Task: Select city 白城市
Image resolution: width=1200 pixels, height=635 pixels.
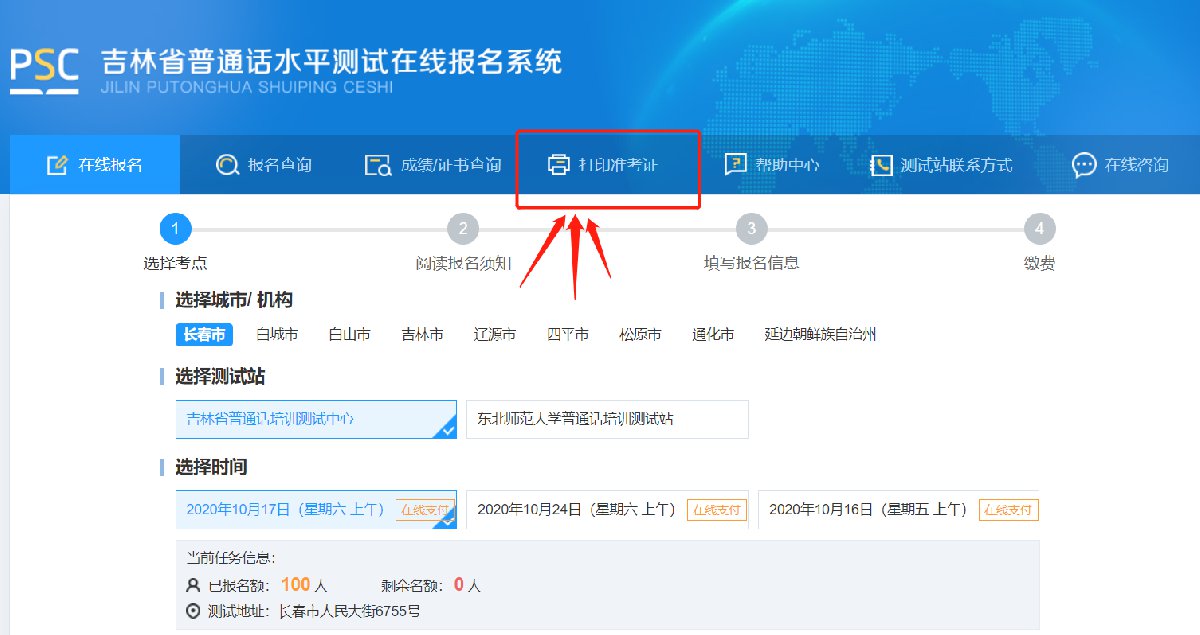Action: [277, 335]
